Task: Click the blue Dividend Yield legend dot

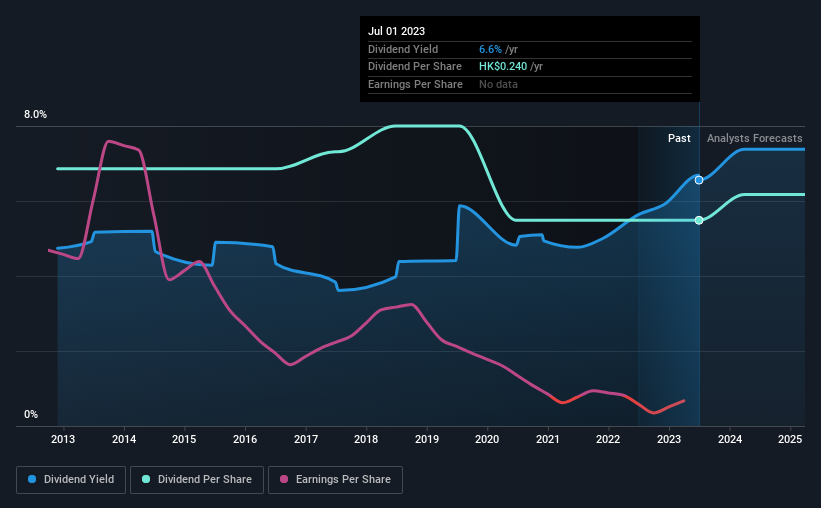Action: [x=32, y=479]
